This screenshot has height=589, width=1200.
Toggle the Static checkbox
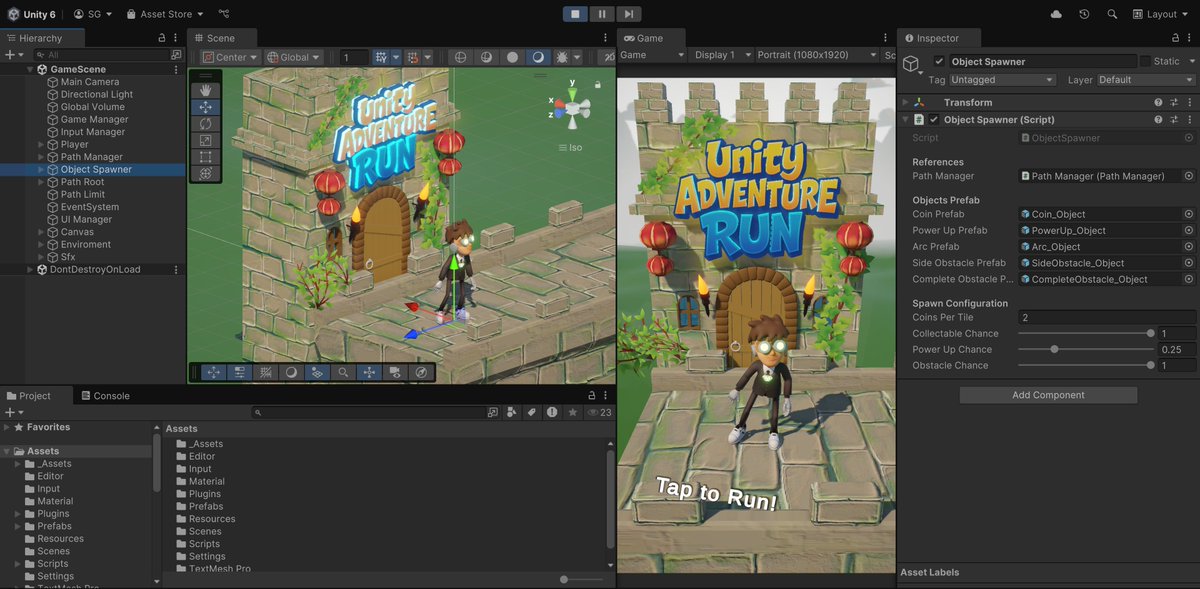pyautogui.click(x=1145, y=62)
